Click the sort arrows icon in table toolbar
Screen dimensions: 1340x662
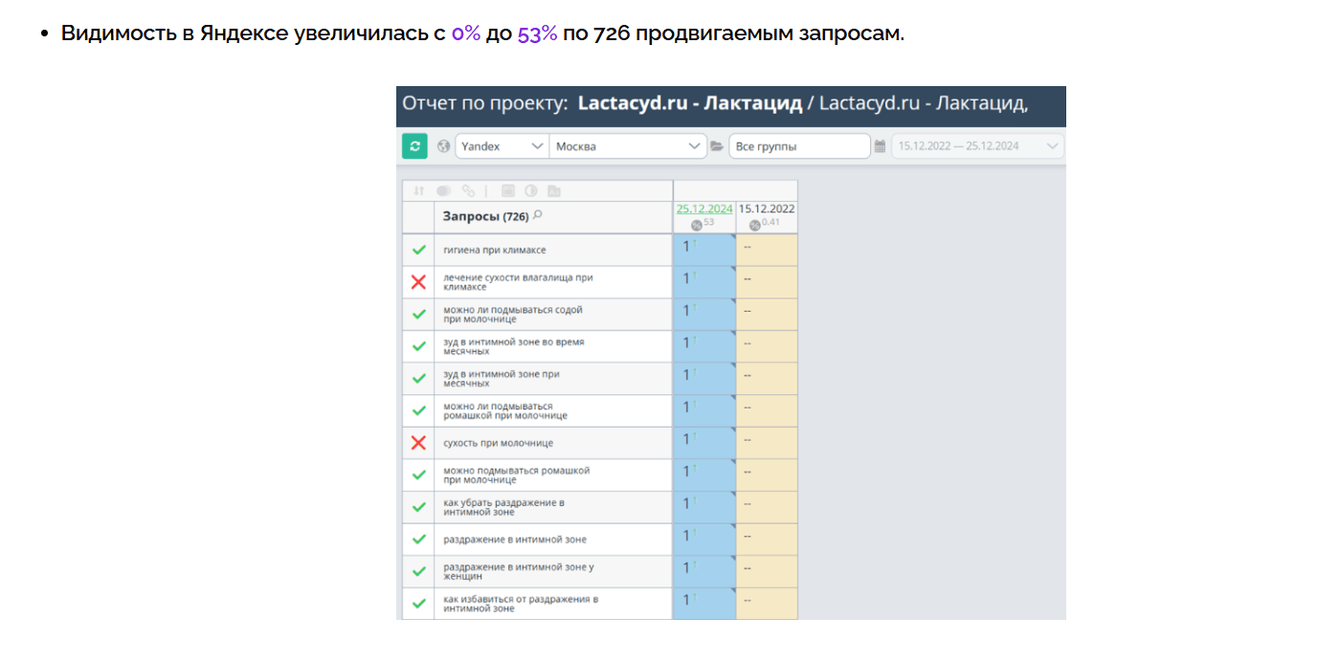tap(419, 191)
